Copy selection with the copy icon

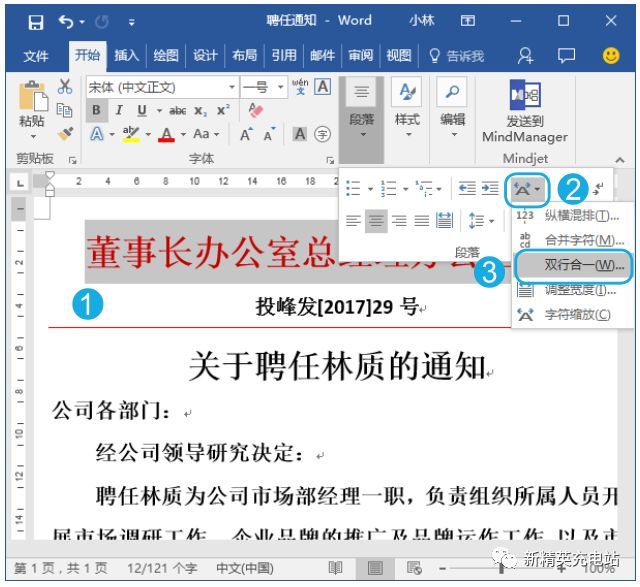point(64,110)
